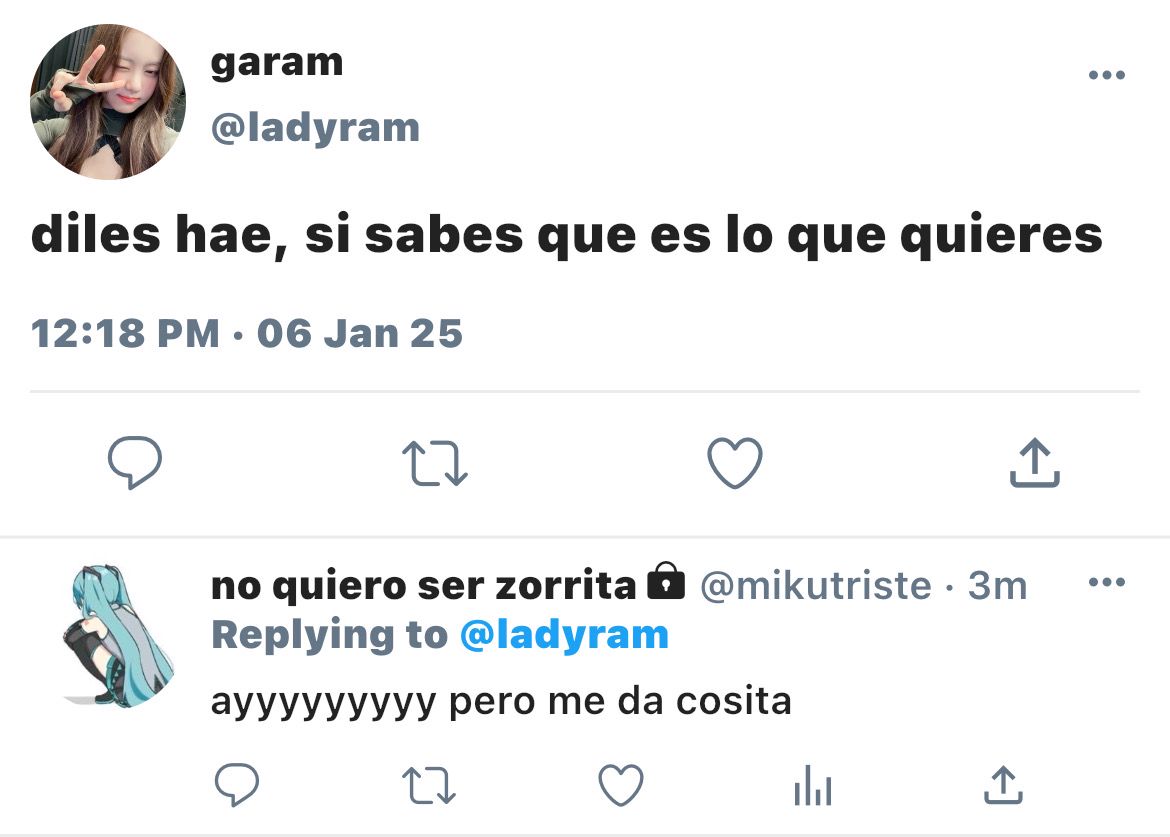Screen dimensions: 1170x837
Task: Open more options on the mikutriste reply
Action: point(1107,583)
